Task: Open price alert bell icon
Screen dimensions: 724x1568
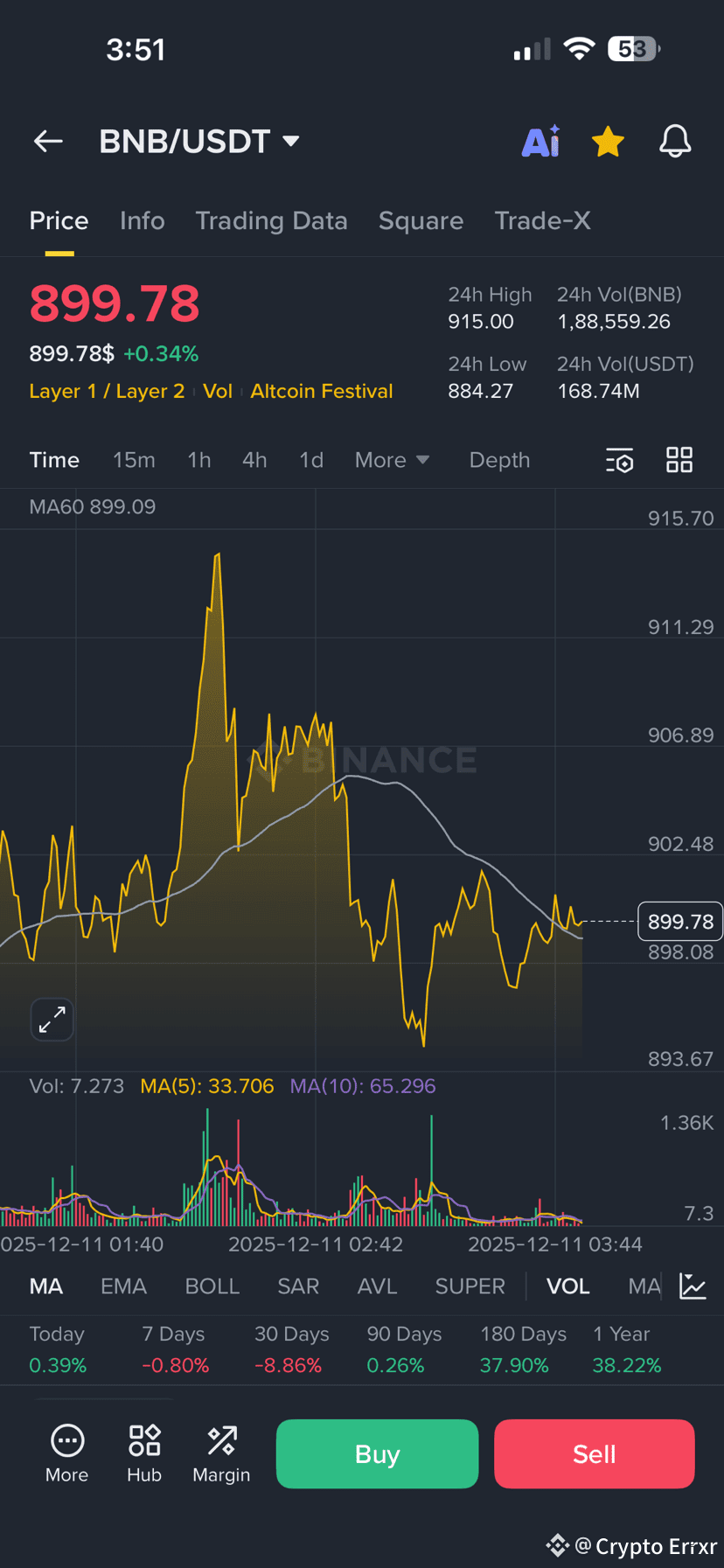Action: 675,141
